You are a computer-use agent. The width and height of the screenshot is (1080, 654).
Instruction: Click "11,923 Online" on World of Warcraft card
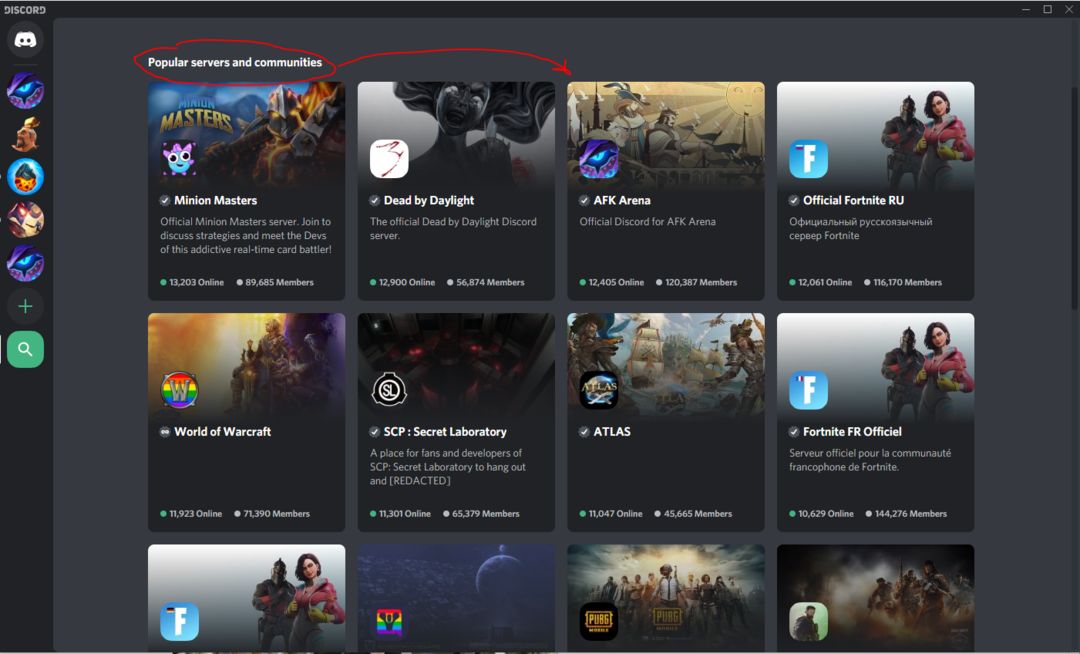point(196,514)
